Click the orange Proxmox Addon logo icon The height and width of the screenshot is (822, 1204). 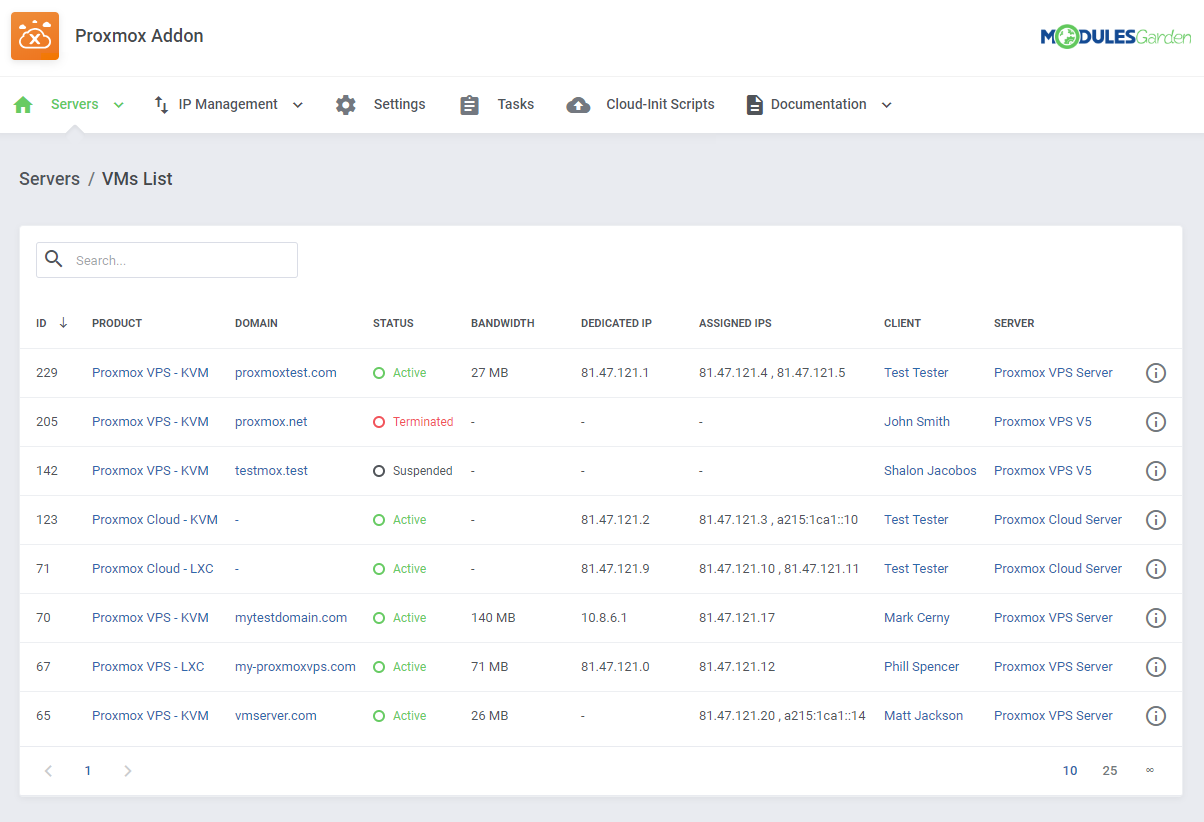point(35,36)
